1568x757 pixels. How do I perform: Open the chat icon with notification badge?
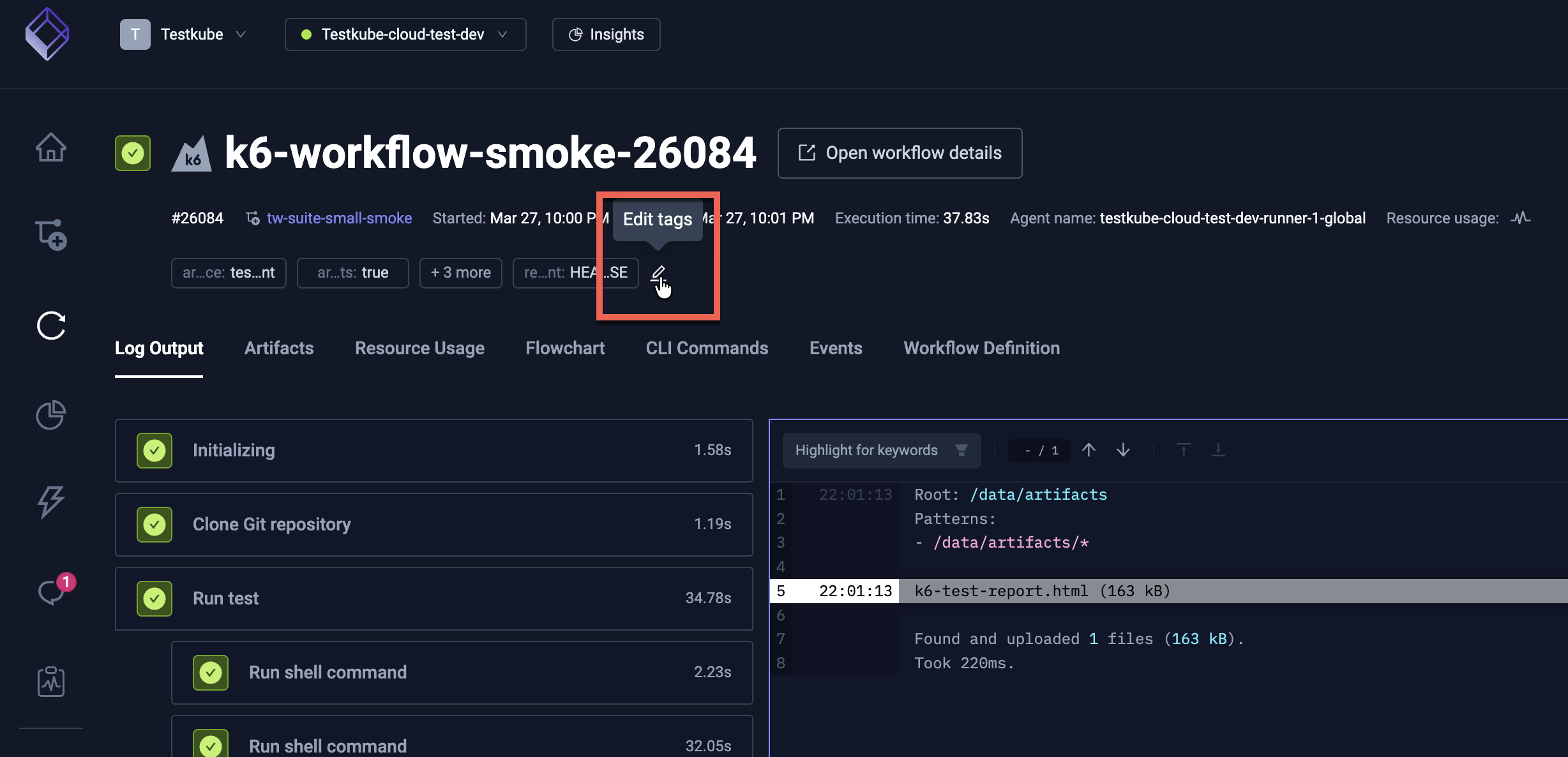tap(51, 592)
